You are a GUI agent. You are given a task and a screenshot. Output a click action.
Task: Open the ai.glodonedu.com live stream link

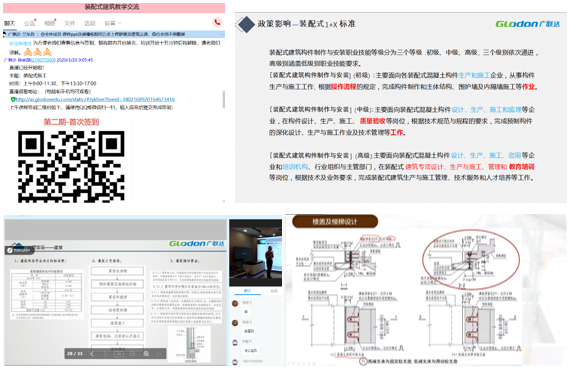tap(96, 100)
